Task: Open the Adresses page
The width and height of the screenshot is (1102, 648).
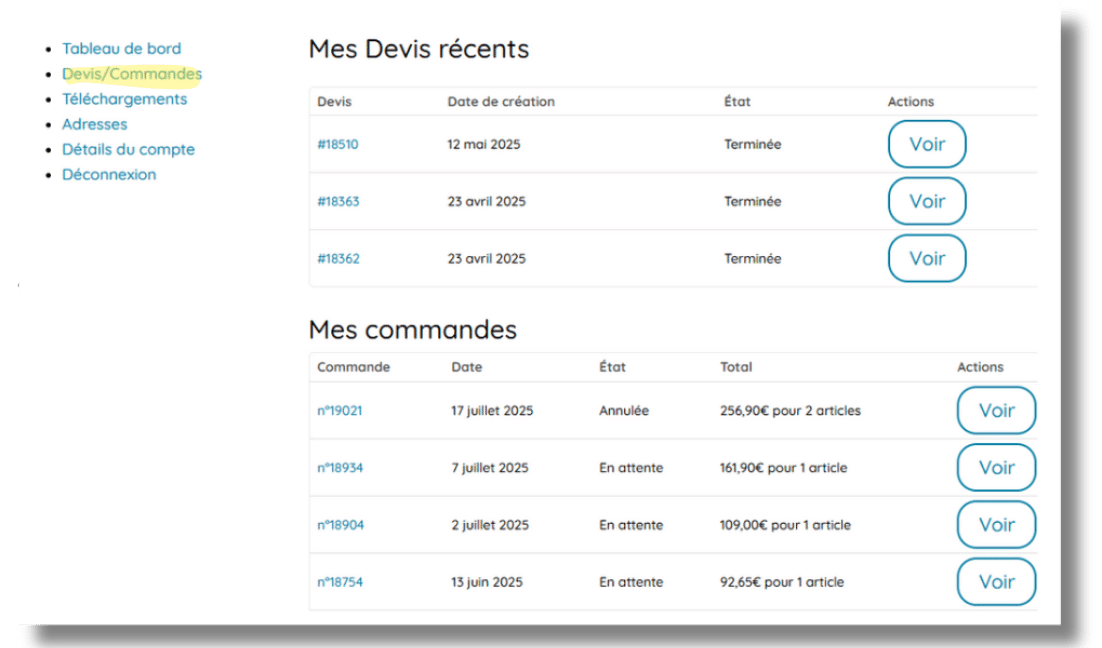Action: (95, 124)
